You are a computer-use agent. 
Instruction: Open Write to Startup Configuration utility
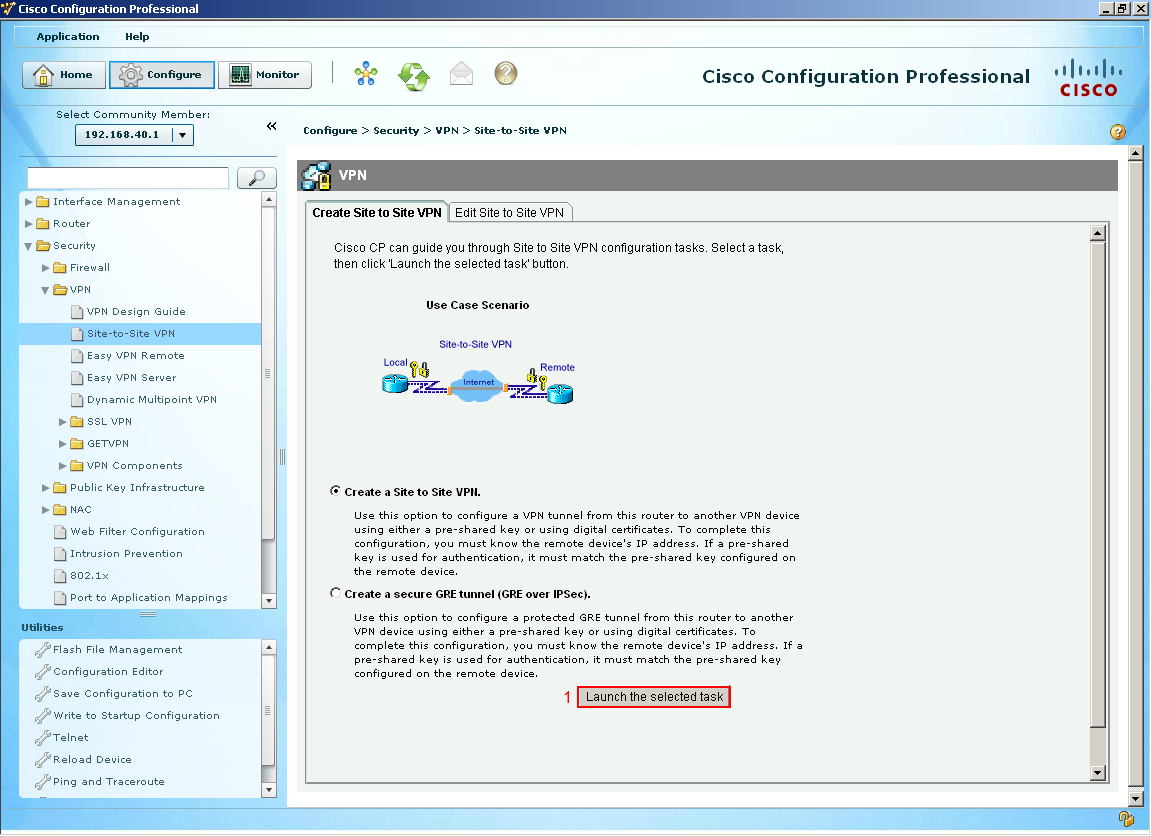click(x=136, y=716)
